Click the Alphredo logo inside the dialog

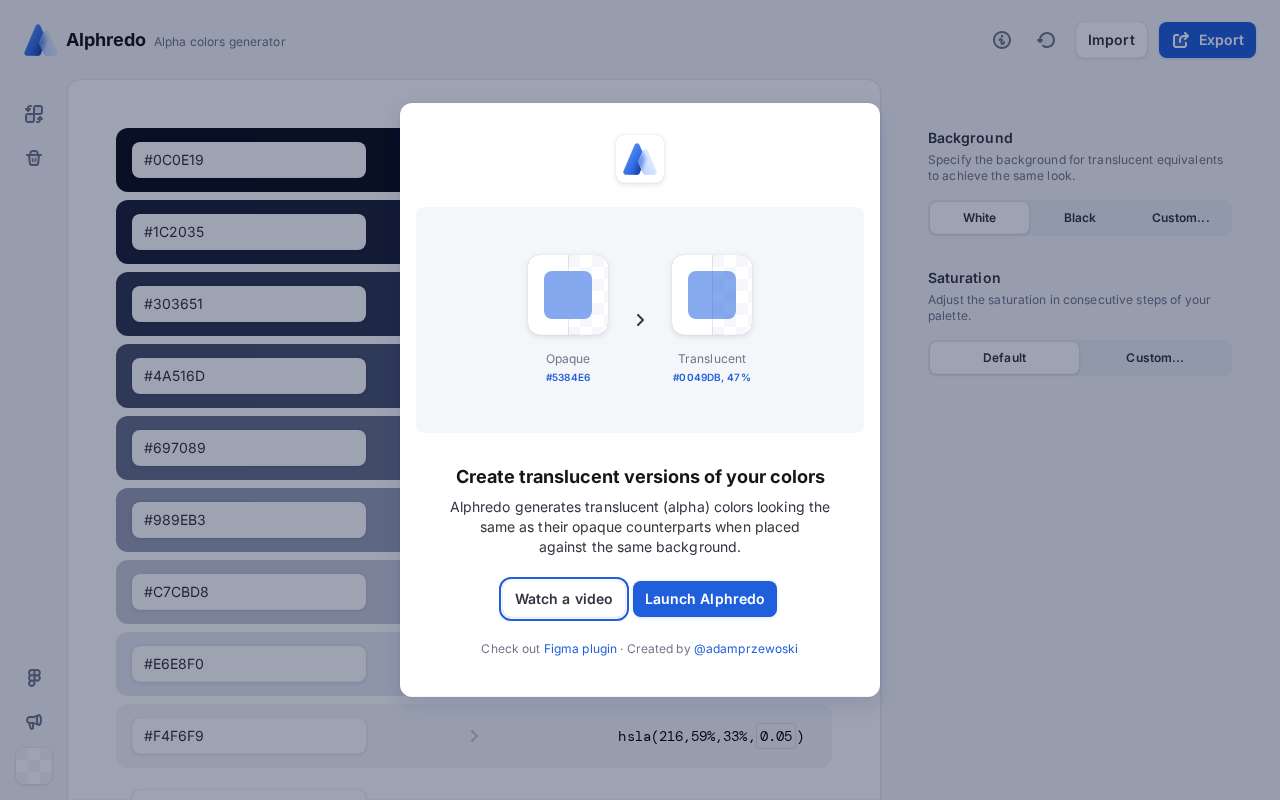click(x=640, y=159)
